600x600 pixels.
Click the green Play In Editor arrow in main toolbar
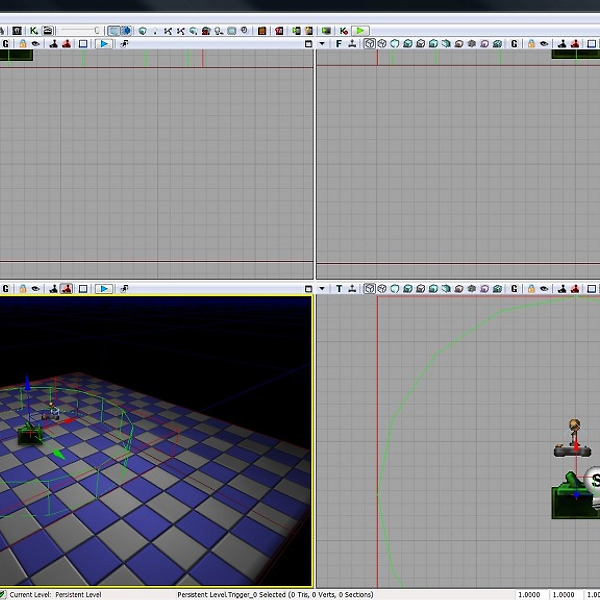360,31
